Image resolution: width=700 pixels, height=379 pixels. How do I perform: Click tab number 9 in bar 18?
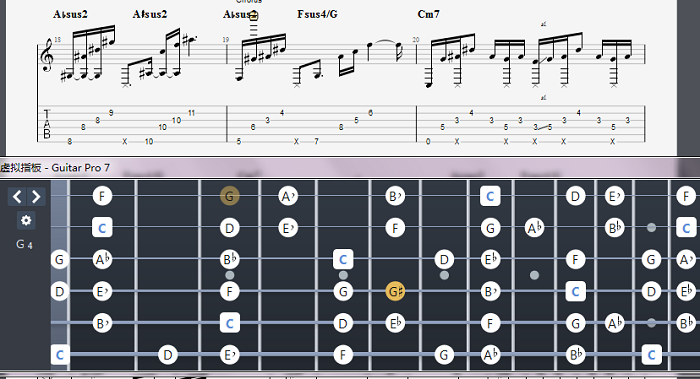coord(111,113)
